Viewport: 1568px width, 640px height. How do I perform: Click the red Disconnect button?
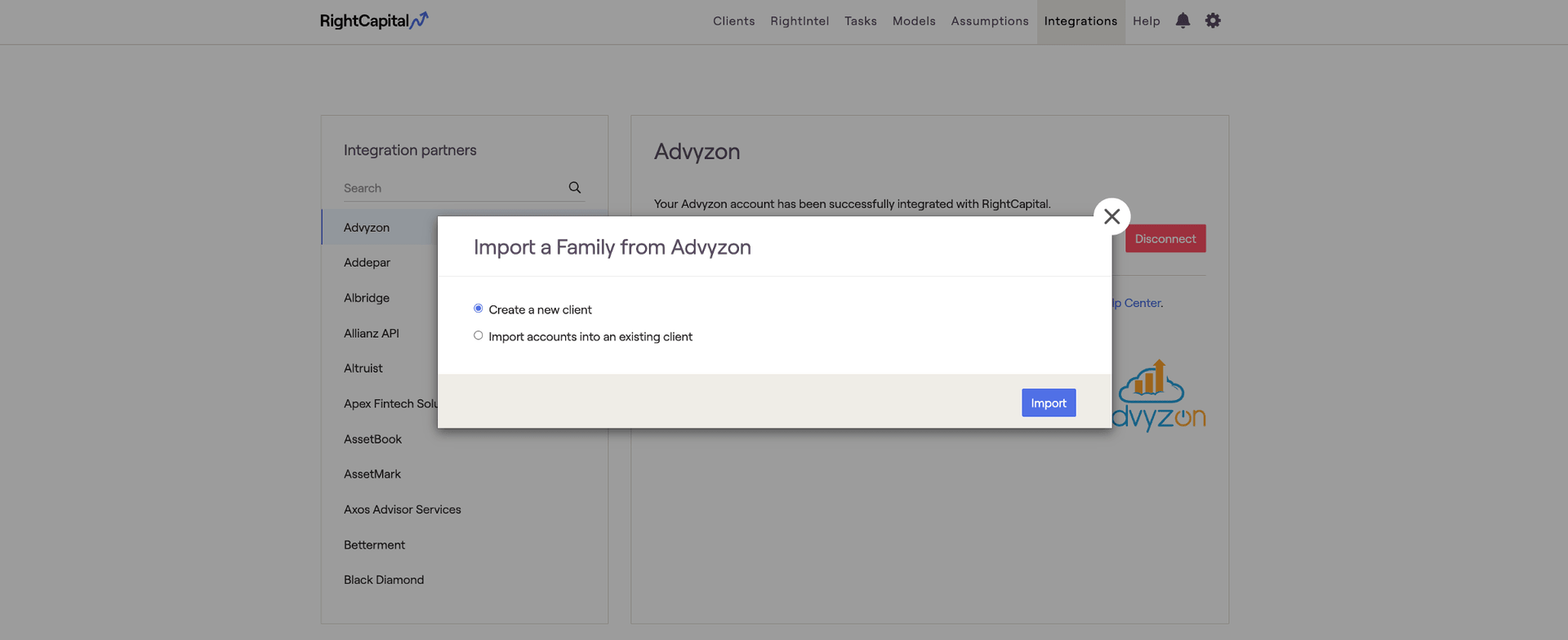[x=1165, y=238]
